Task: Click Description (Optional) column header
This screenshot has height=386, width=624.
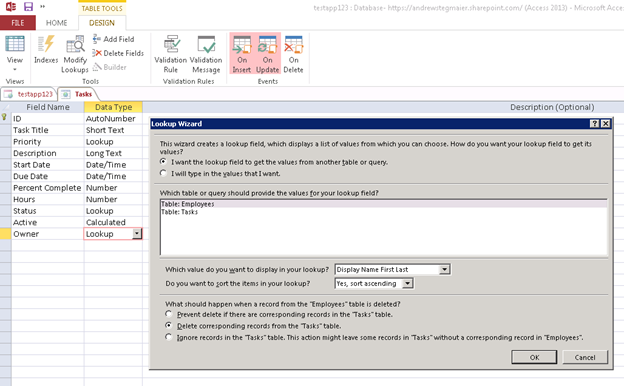Action: tap(552, 107)
